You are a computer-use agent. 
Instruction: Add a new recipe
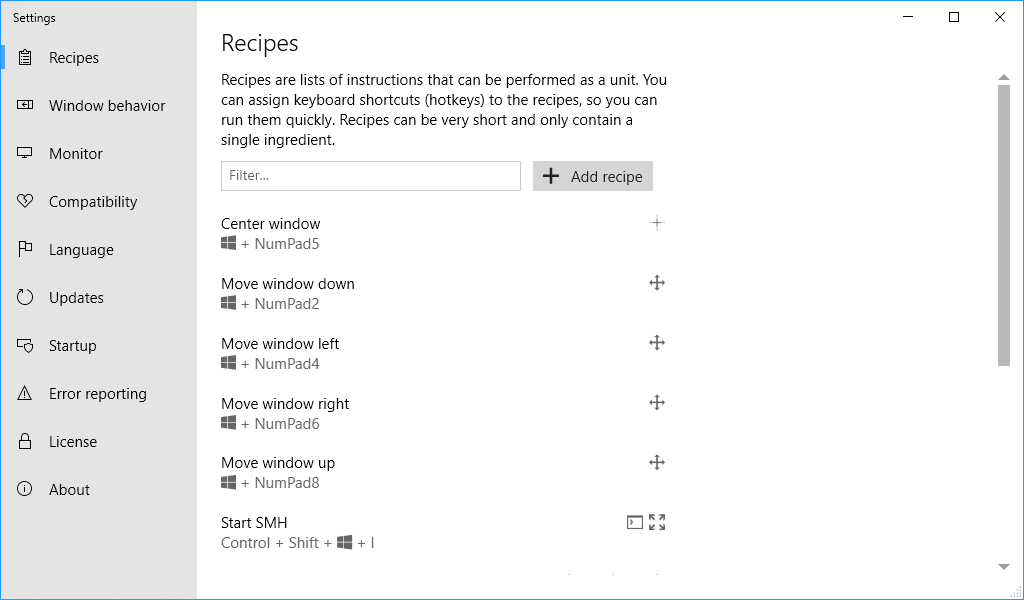592,176
